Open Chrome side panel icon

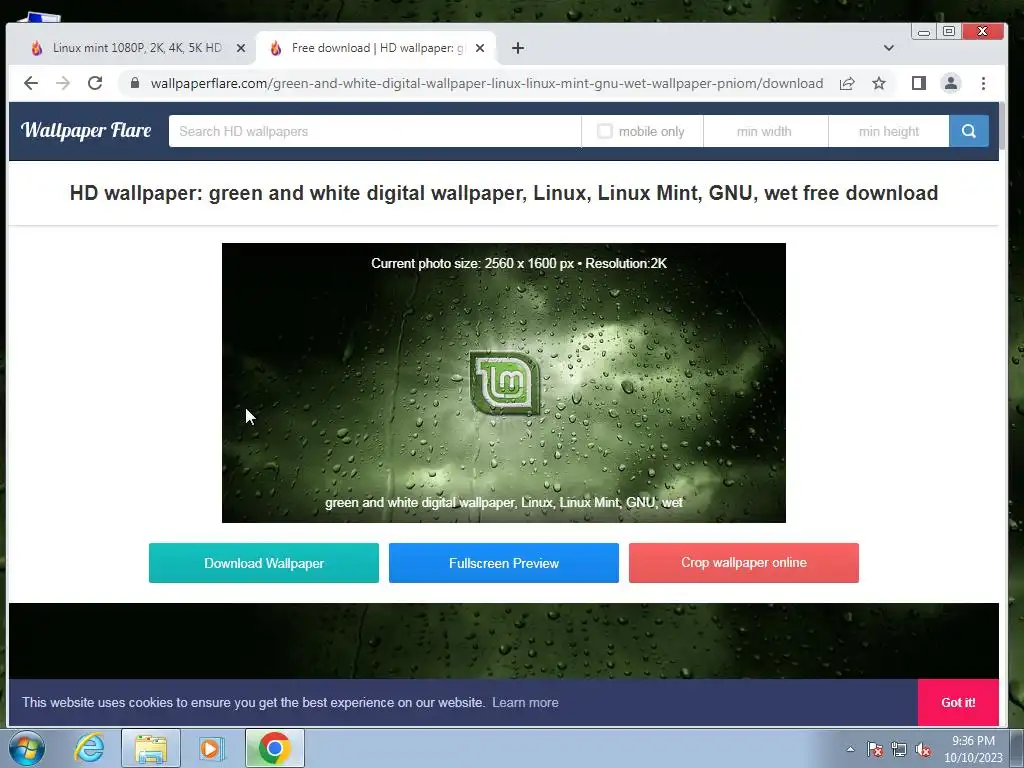pyautogui.click(x=919, y=83)
